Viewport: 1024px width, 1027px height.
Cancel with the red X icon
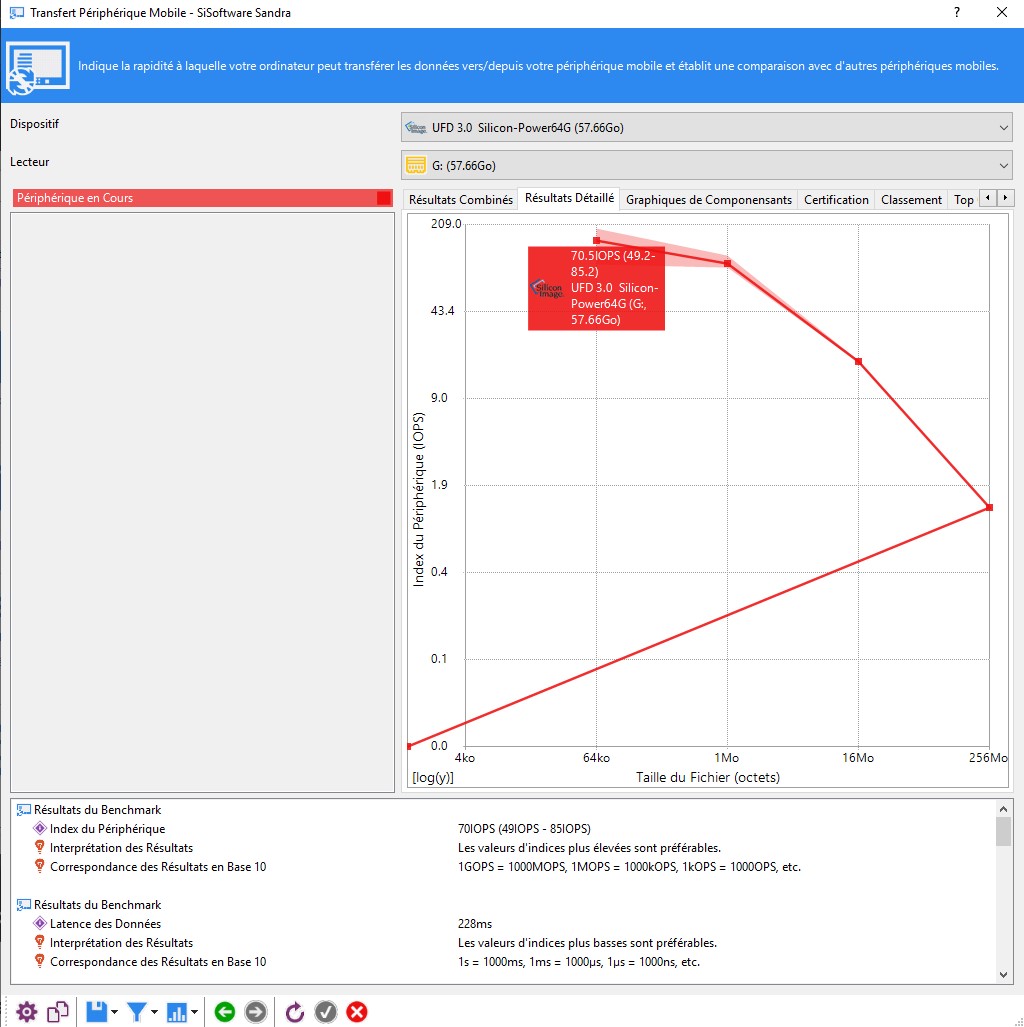tap(357, 1012)
